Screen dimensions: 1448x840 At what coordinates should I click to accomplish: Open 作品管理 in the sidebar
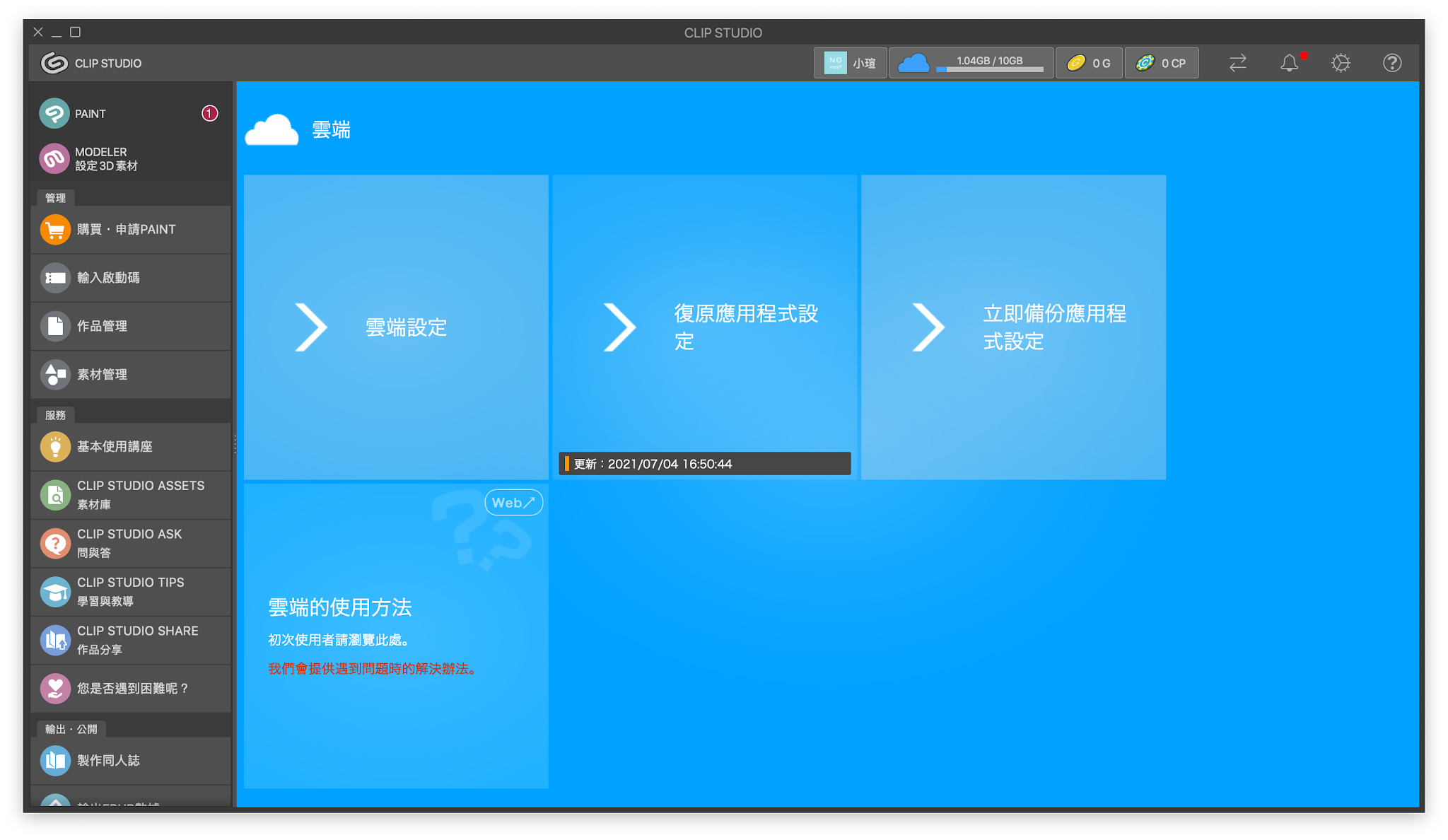[x=131, y=327]
